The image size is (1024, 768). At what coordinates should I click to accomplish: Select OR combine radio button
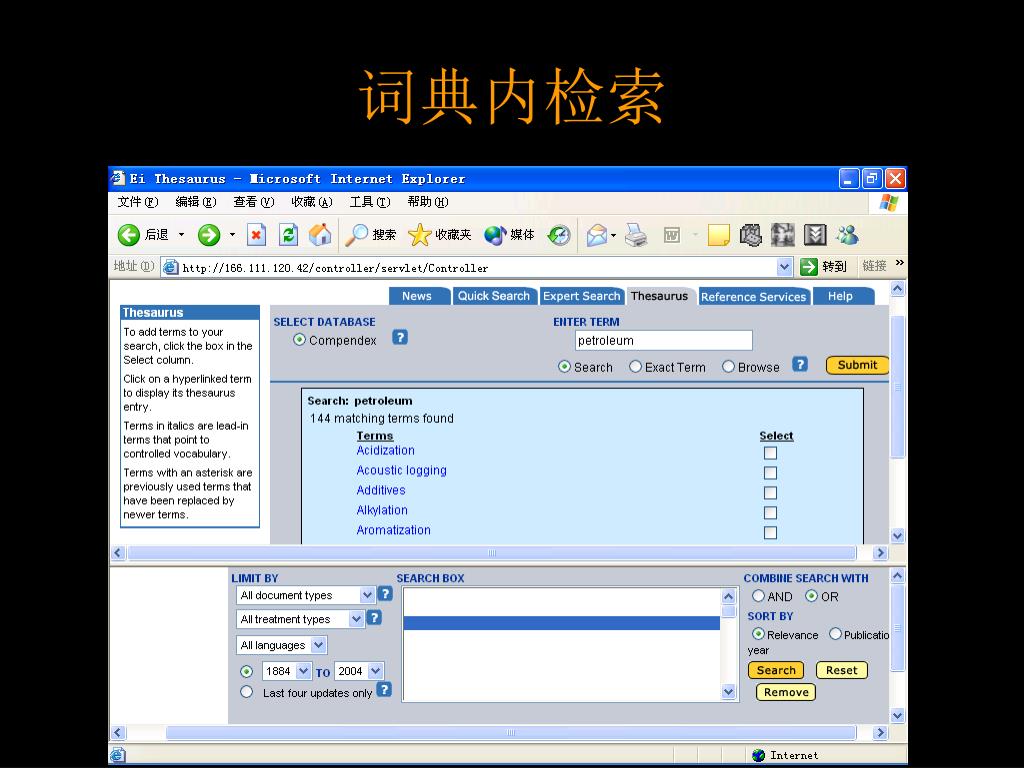click(x=811, y=596)
